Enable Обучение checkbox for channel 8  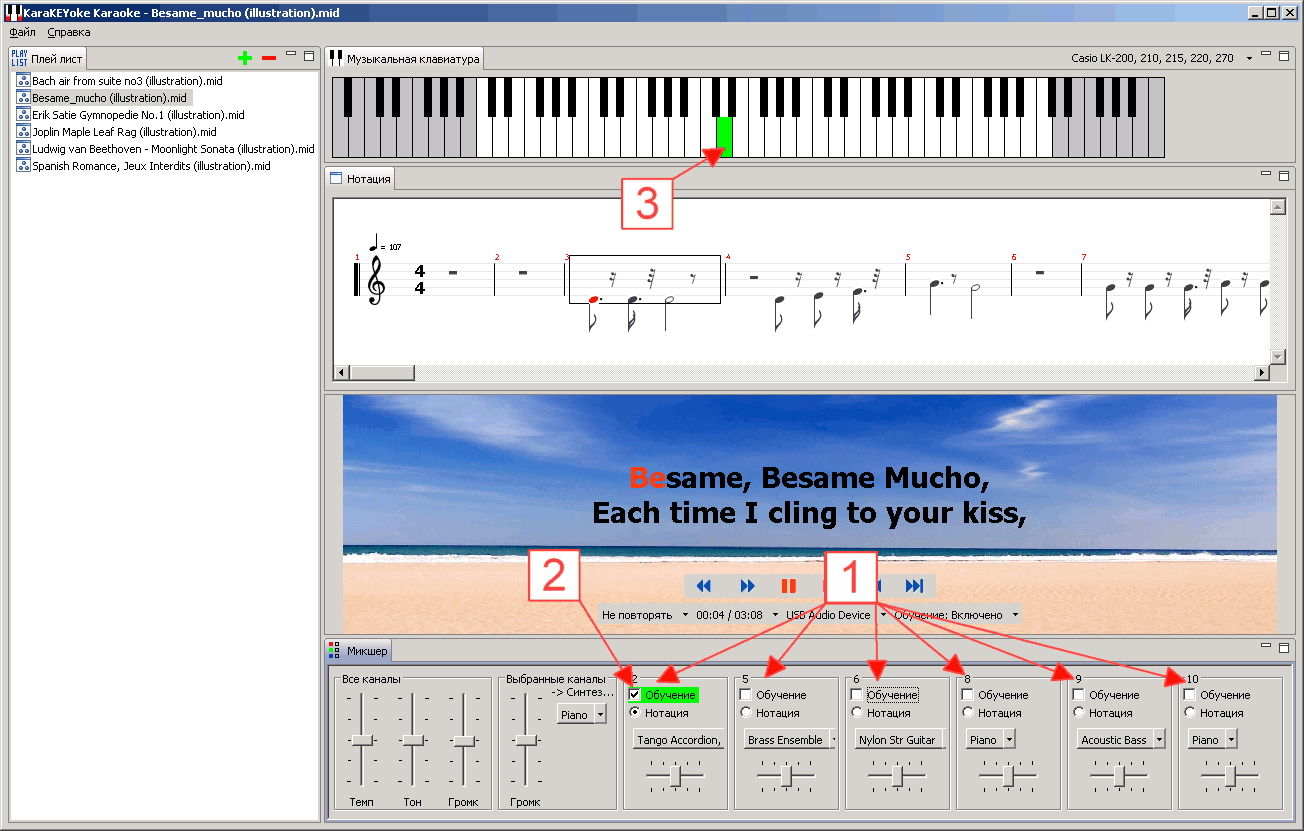click(967, 695)
